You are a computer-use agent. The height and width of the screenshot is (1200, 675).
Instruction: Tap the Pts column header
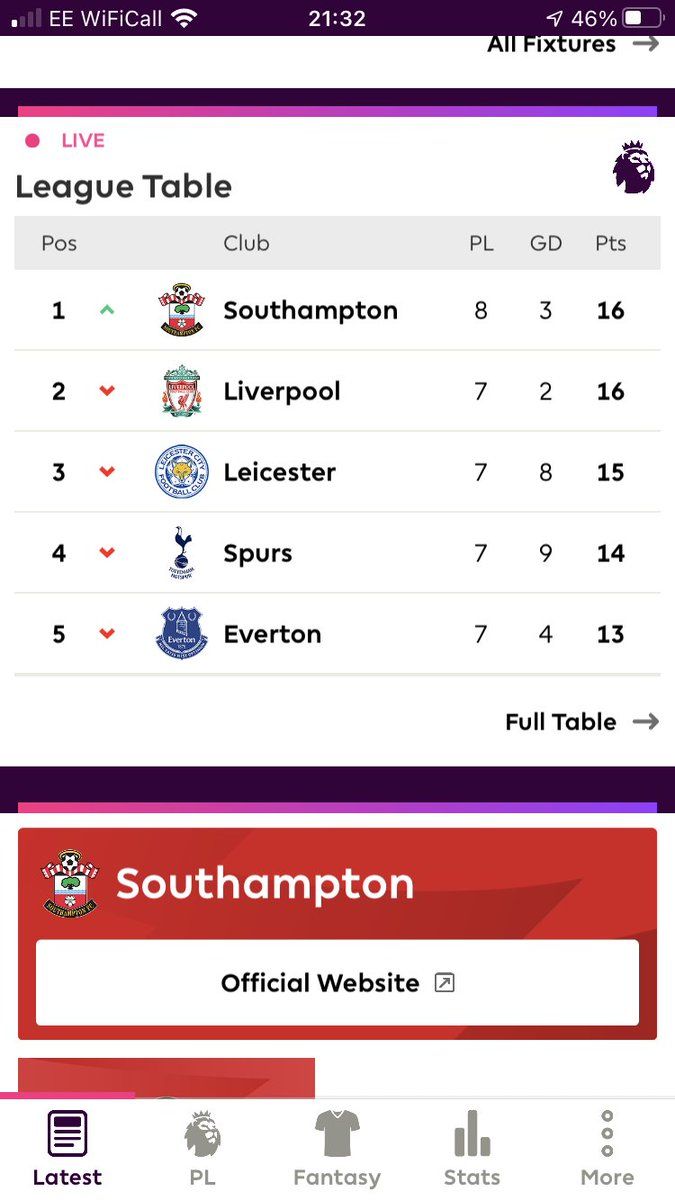pos(611,243)
